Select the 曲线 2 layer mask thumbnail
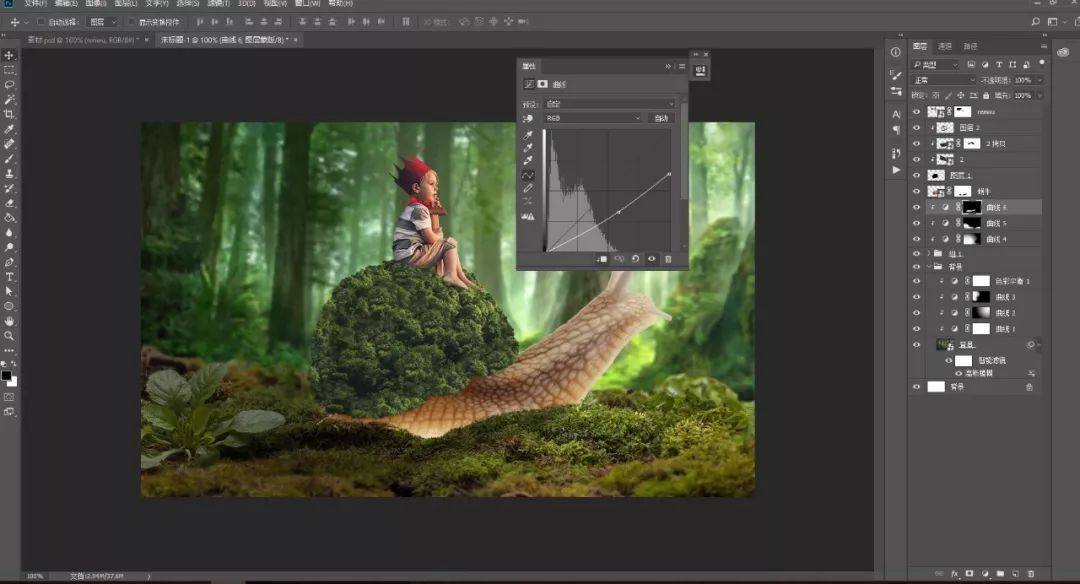This screenshot has width=1080, height=584. click(981, 313)
